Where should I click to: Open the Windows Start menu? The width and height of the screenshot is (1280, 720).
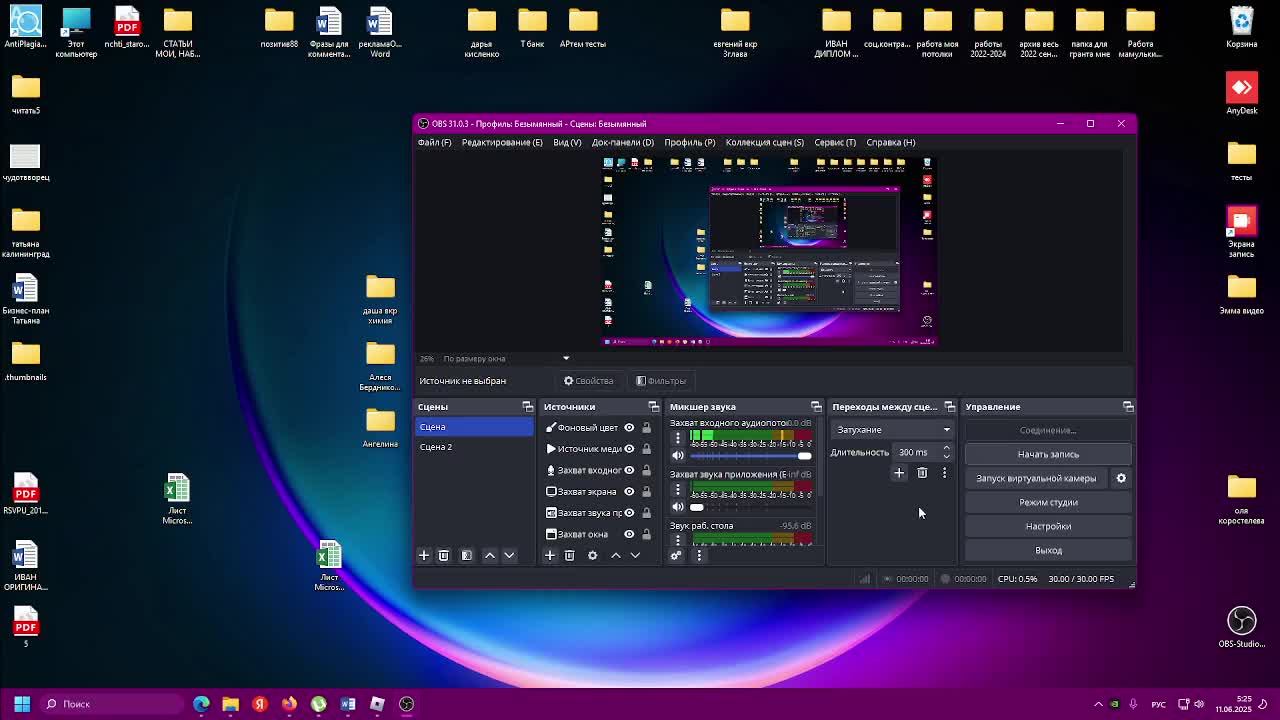pos(22,704)
